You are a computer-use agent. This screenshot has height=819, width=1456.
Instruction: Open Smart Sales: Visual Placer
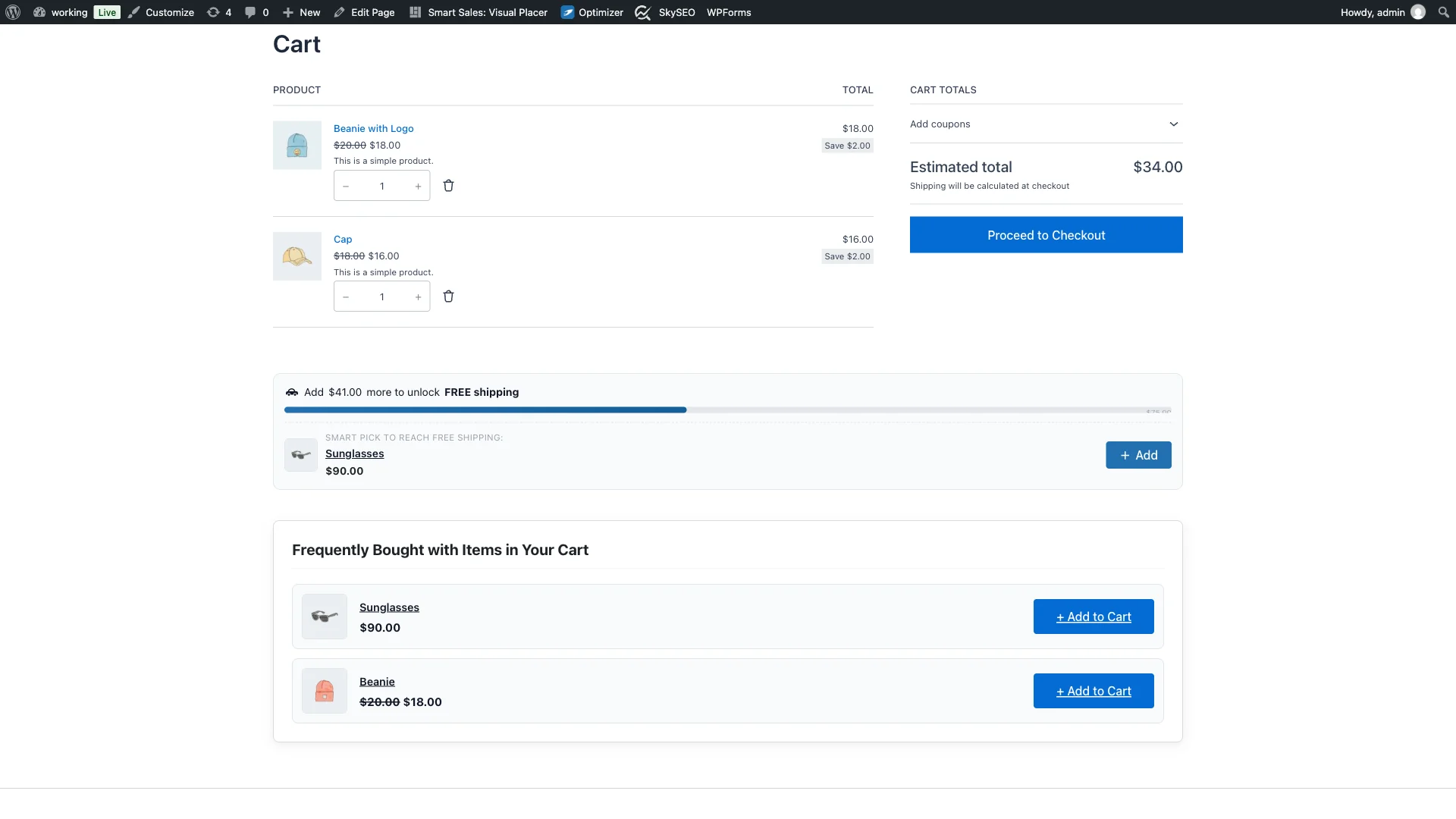coord(479,12)
